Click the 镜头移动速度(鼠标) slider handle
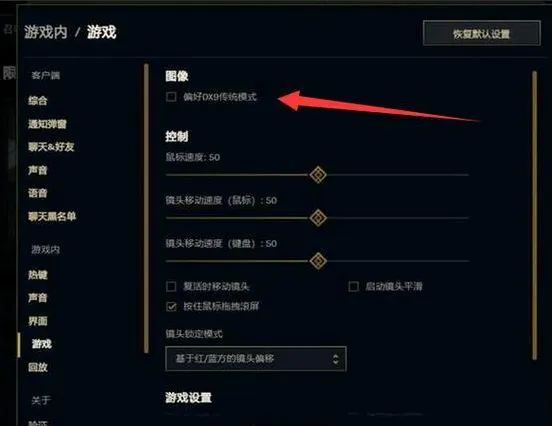 [x=318, y=218]
